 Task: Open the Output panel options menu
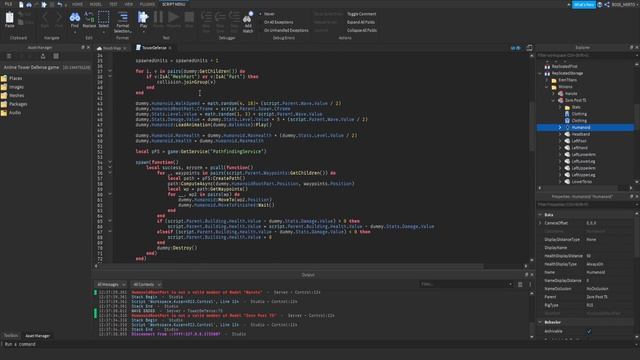(x=530, y=284)
